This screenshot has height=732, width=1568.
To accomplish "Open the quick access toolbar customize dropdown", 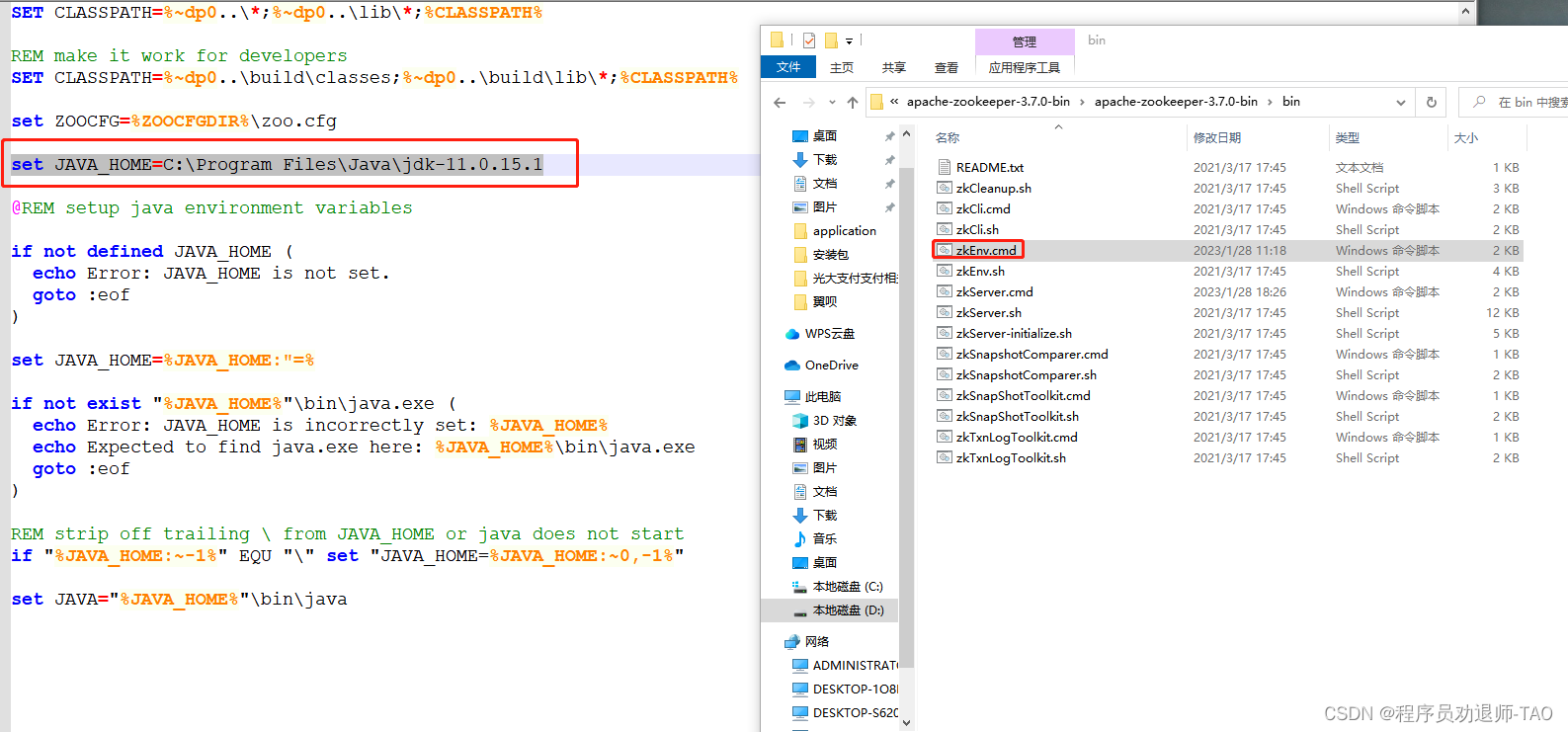I will (x=849, y=41).
